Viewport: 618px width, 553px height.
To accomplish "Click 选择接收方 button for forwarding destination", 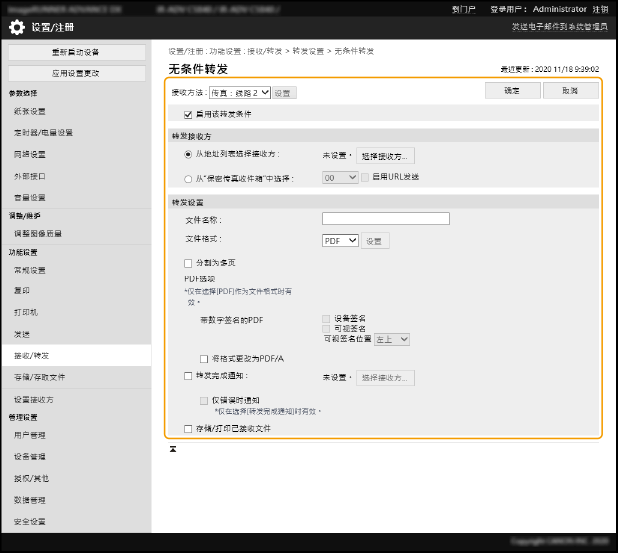I will pos(386,156).
